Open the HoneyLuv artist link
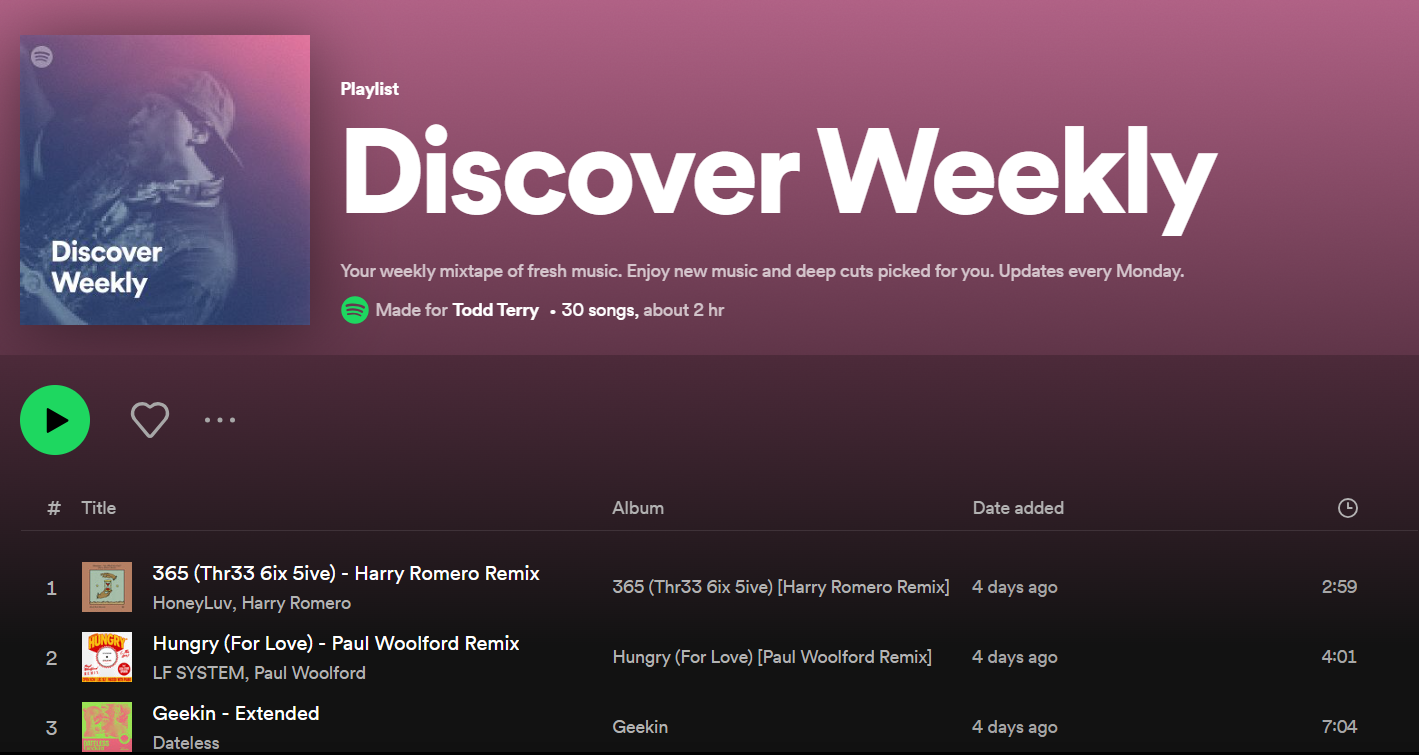The height and width of the screenshot is (755, 1419). tap(193, 603)
